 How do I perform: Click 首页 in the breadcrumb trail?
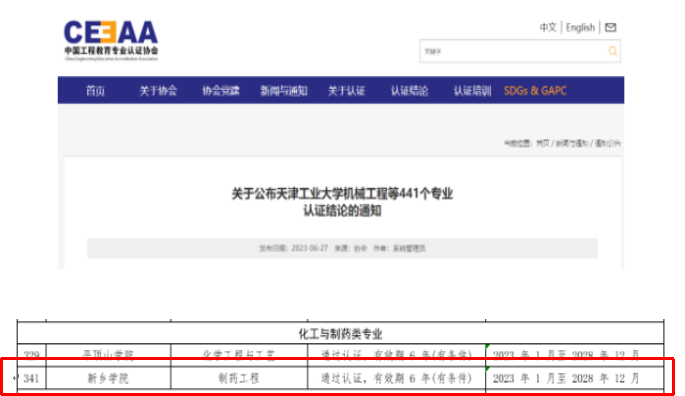(543, 143)
